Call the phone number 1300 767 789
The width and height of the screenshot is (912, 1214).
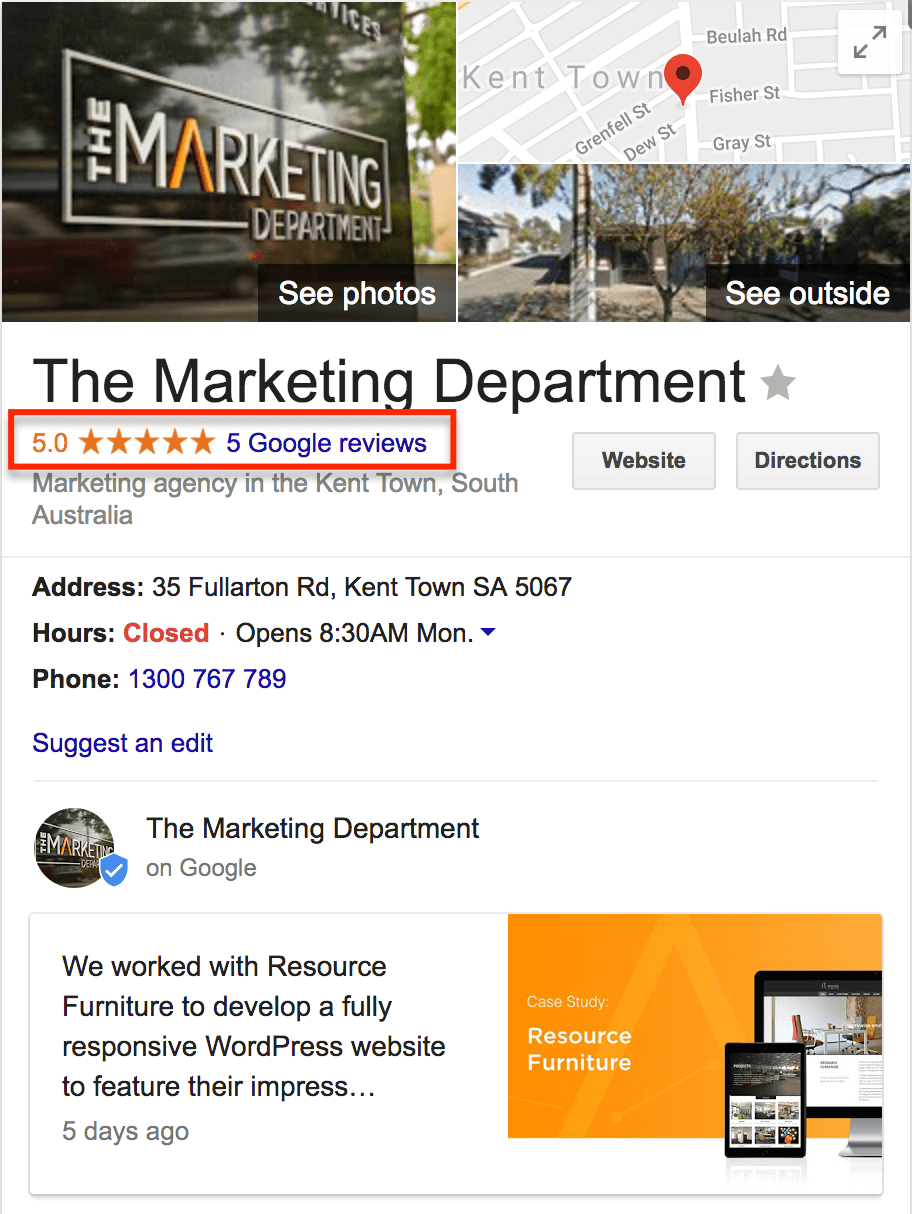(x=207, y=679)
